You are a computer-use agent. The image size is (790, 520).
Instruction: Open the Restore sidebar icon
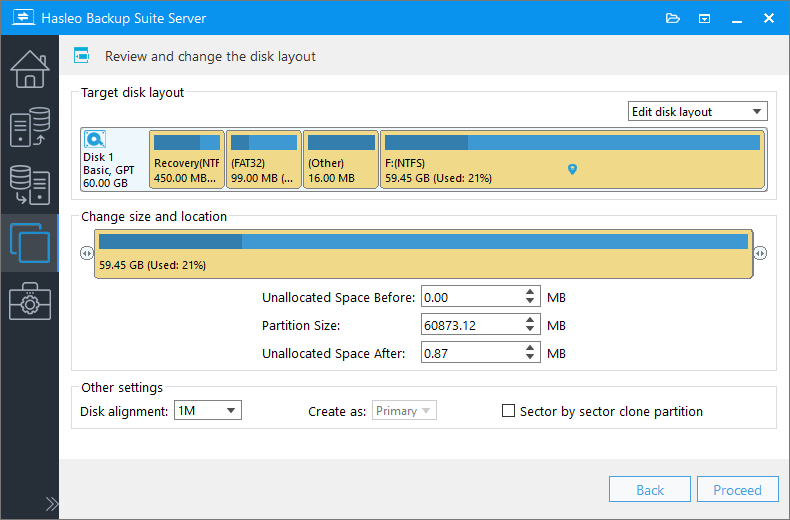pos(30,185)
